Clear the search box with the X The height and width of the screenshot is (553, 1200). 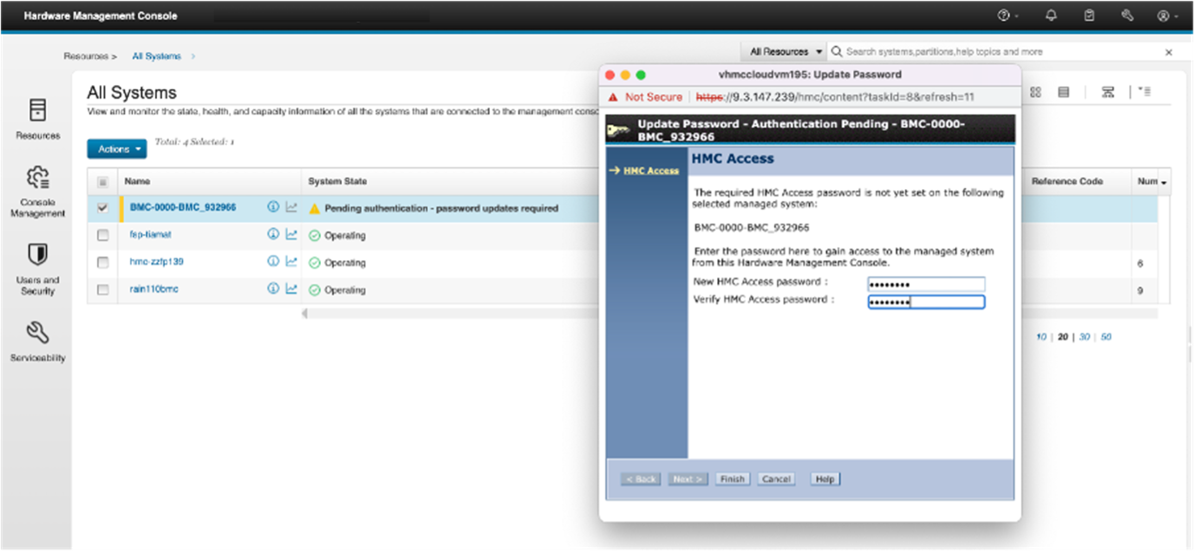pyautogui.click(x=1169, y=52)
